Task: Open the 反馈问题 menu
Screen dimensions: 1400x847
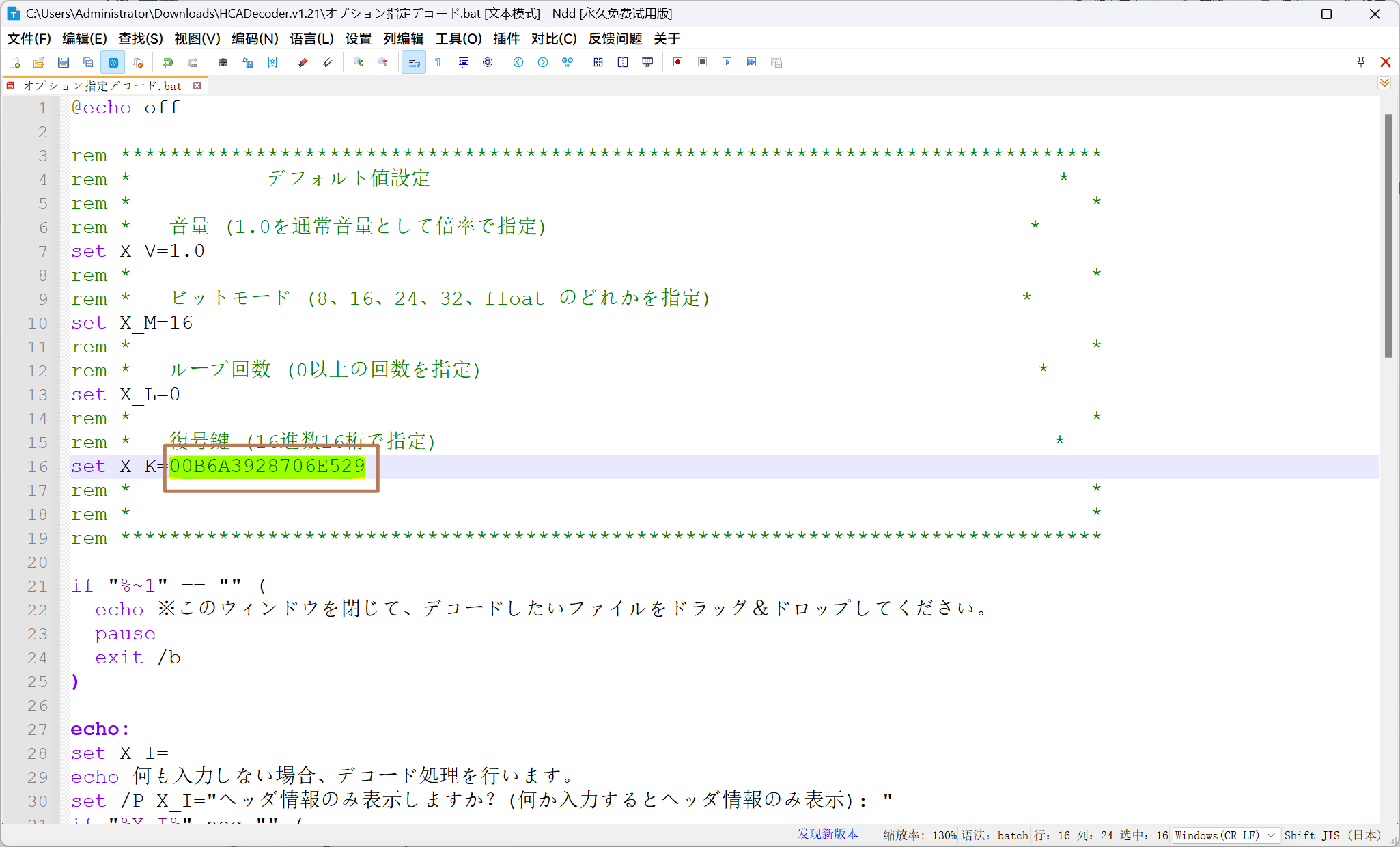Action: (x=615, y=39)
